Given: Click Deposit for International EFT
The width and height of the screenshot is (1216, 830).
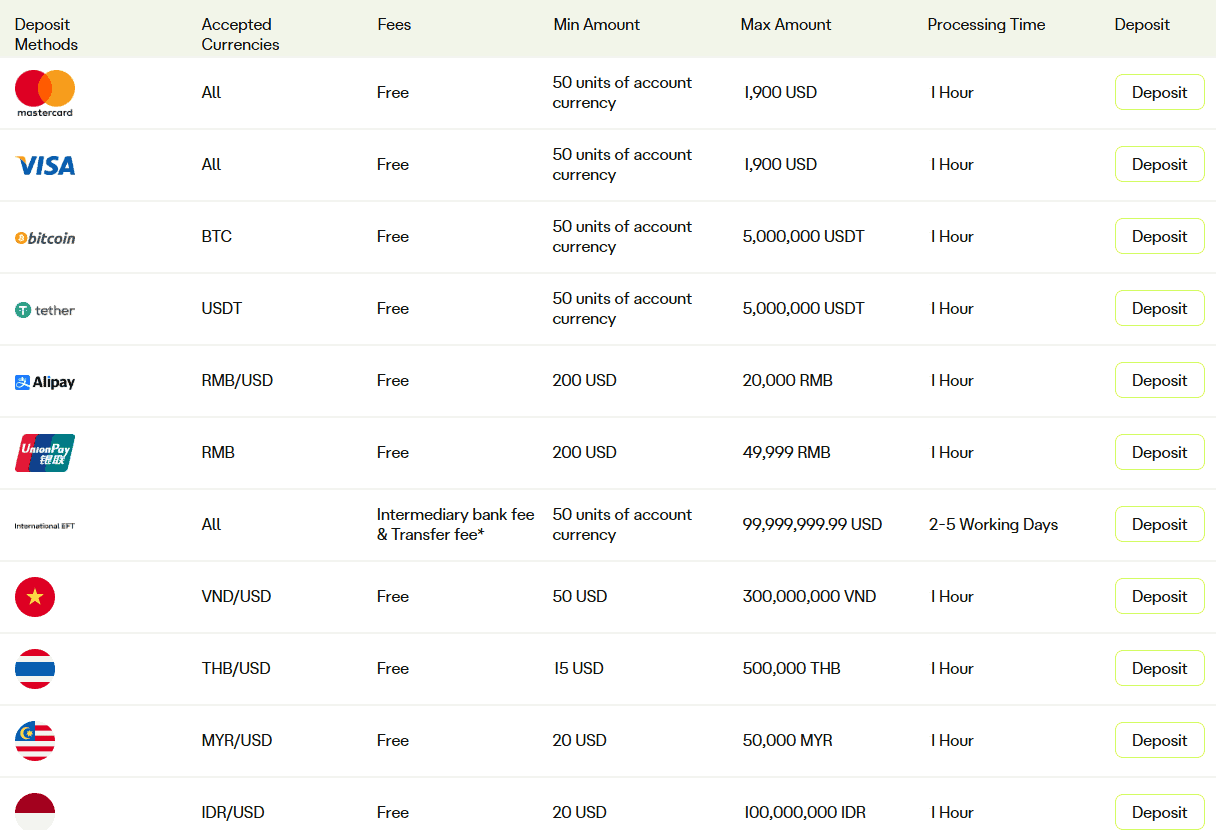Looking at the screenshot, I should tap(1159, 523).
